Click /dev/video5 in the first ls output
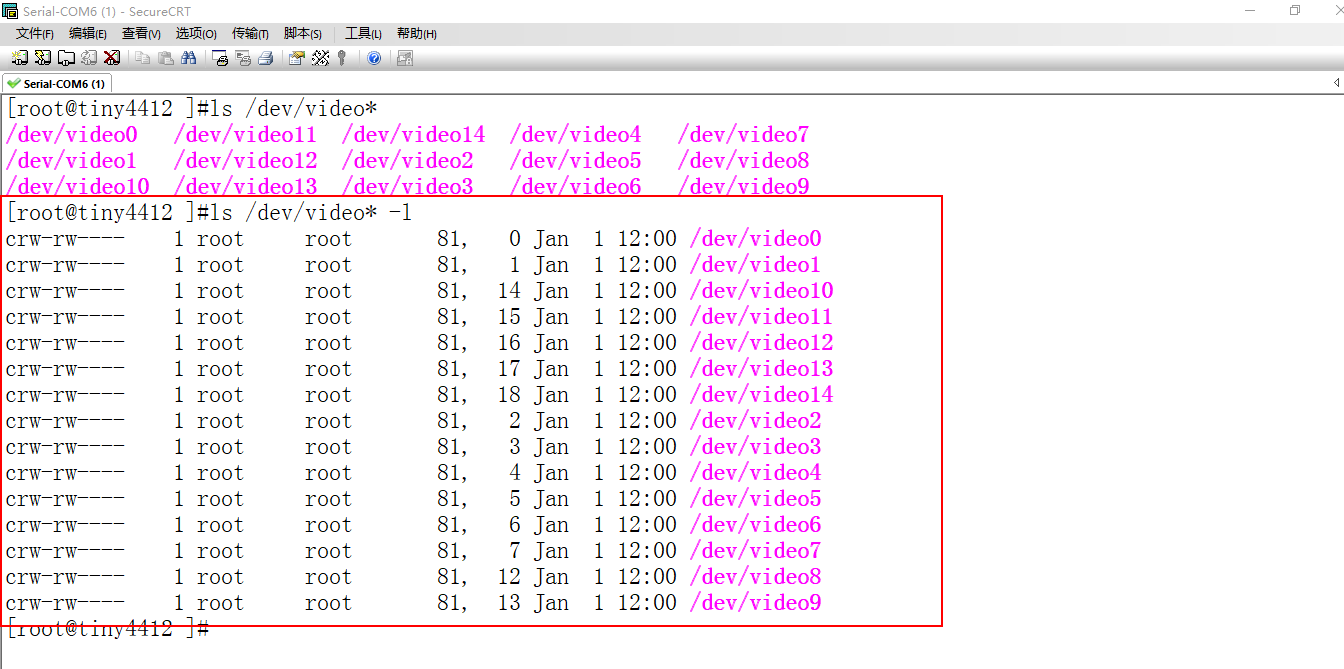1344x669 pixels. (x=575, y=161)
